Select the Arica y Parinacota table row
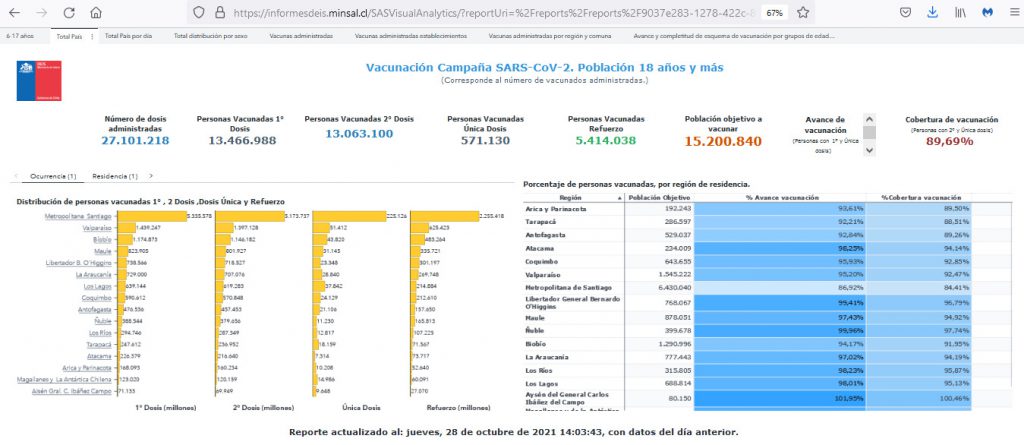The width and height of the screenshot is (1024, 445). [x=747, y=208]
